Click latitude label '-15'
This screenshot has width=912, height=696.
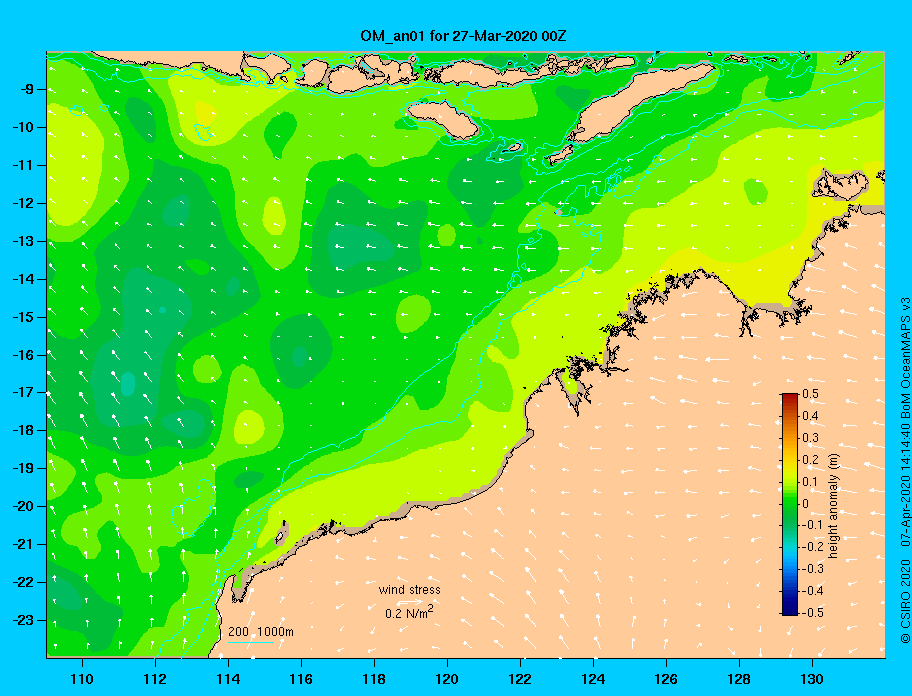tap(25, 317)
